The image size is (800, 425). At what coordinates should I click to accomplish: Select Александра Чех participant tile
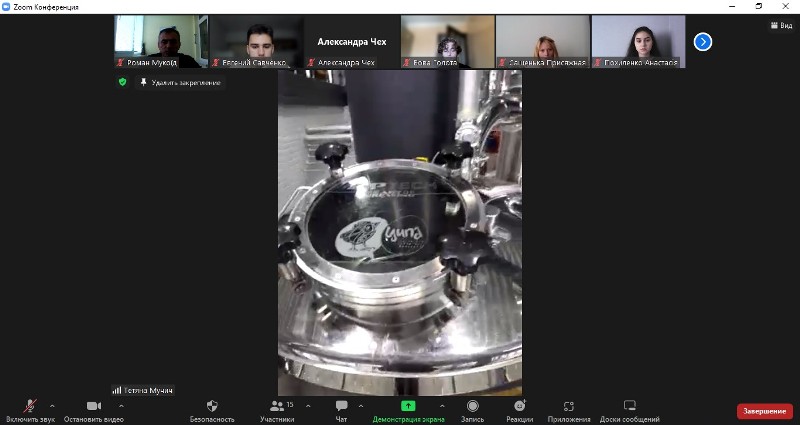point(352,41)
